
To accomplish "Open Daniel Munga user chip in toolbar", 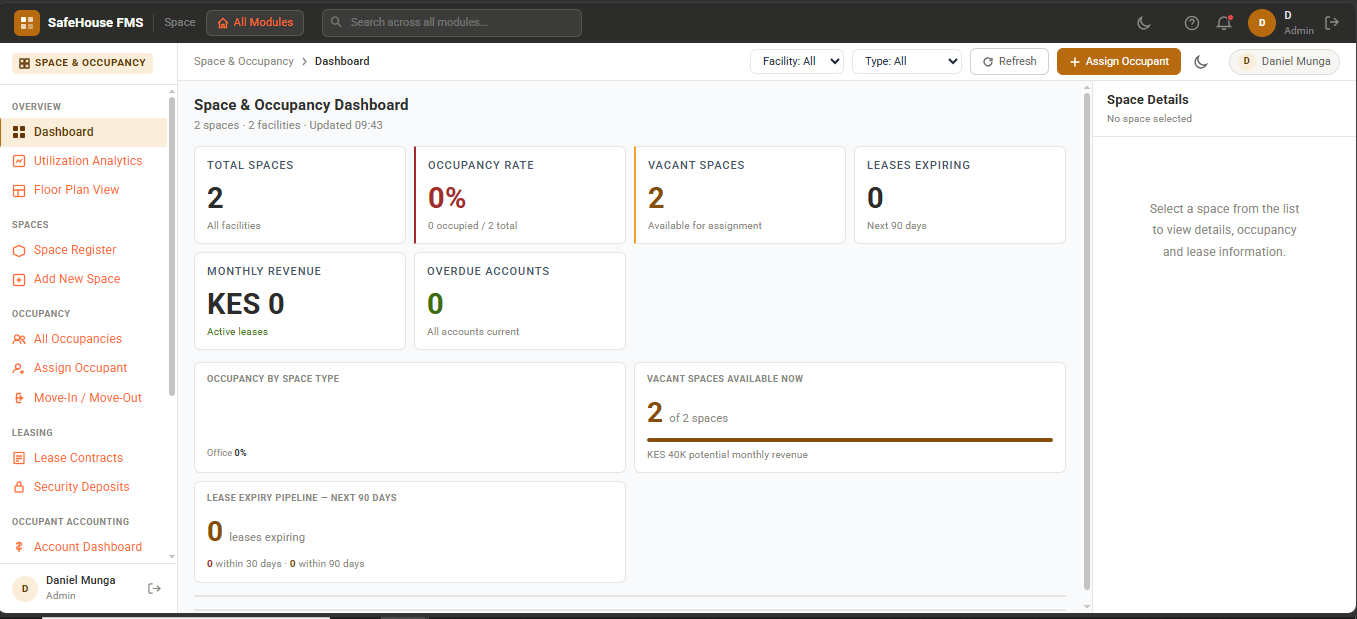I will (x=1285, y=61).
